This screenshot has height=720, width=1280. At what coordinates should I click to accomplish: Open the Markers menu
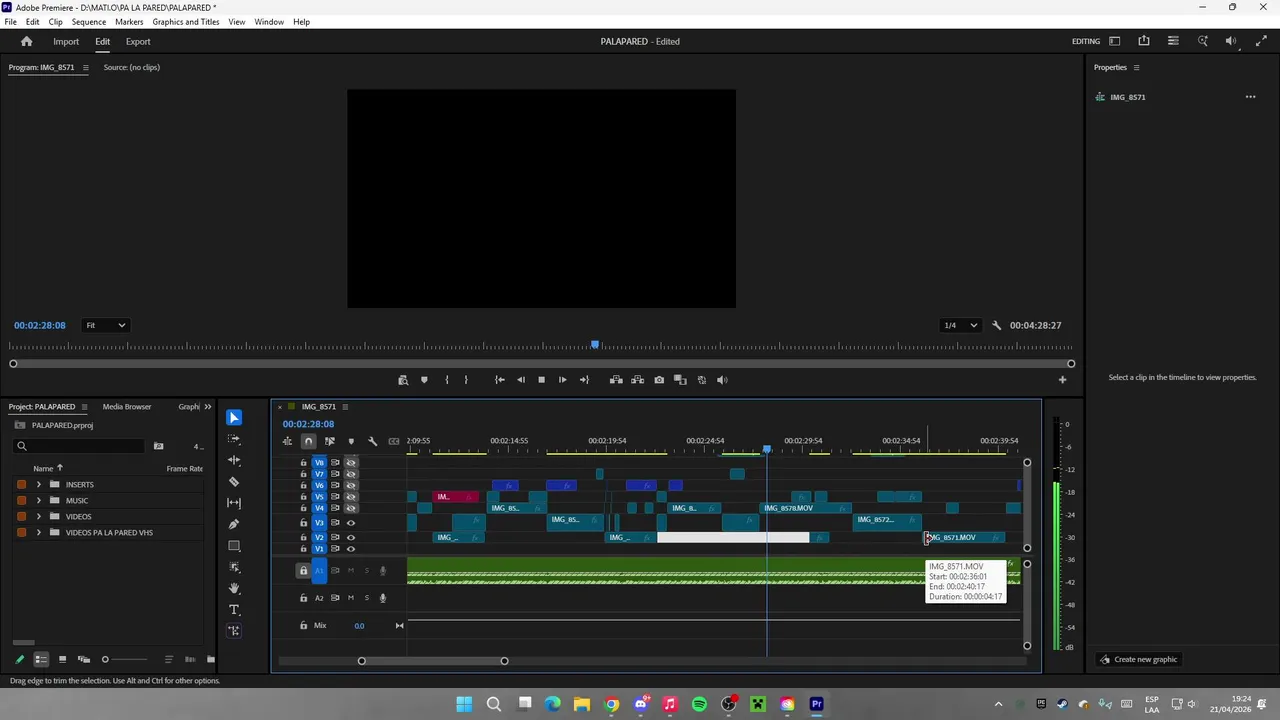129,22
